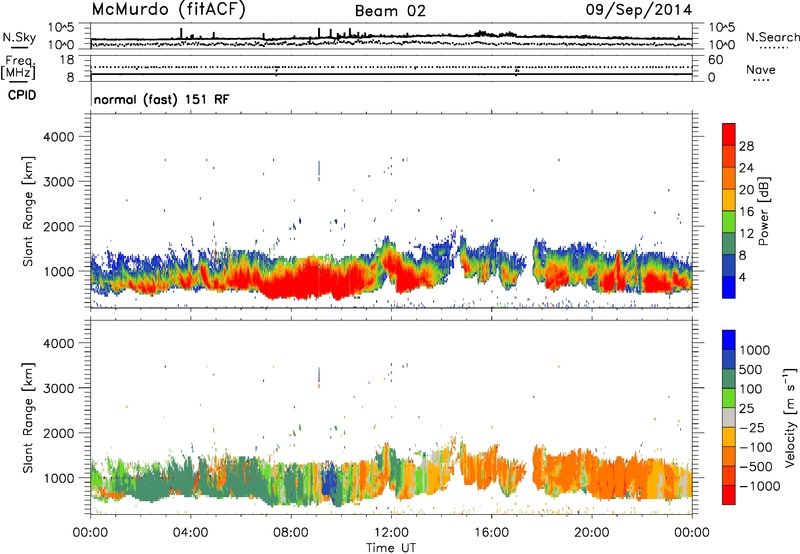This screenshot has width=800, height=554.
Task: Select the 28 label on power colorbar
Action: pyautogui.click(x=746, y=146)
